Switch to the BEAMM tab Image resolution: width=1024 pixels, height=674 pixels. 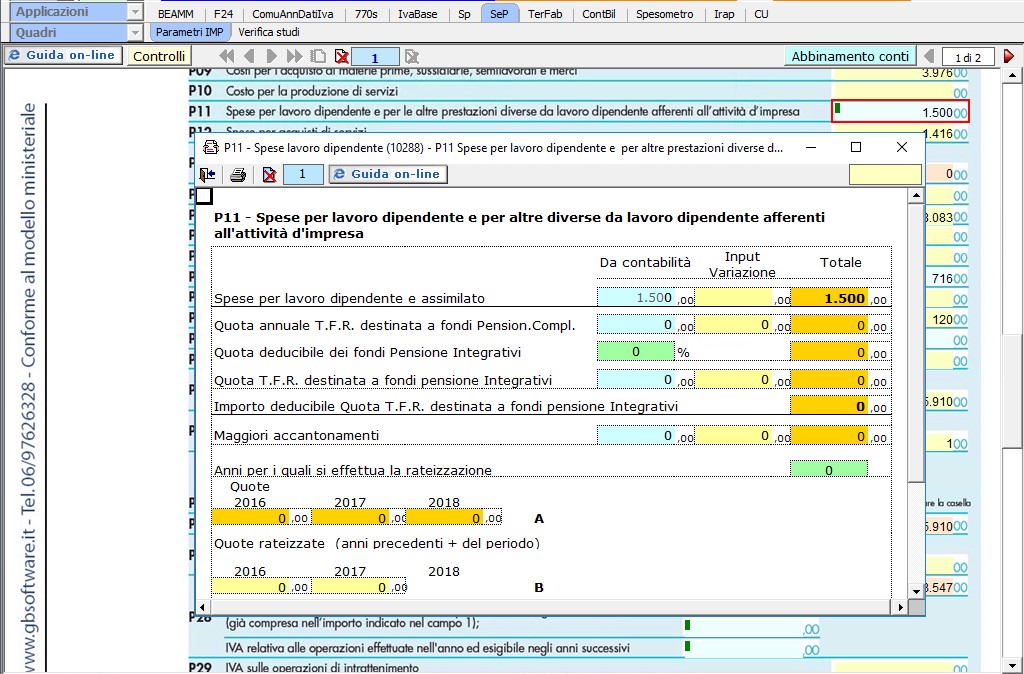point(176,14)
